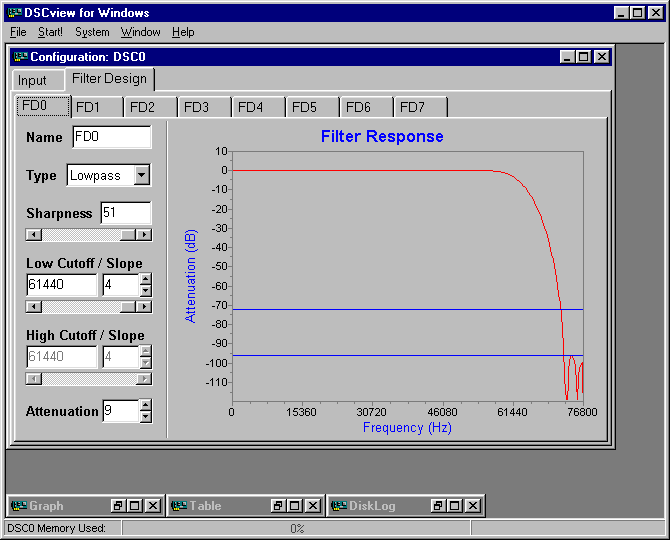Expand the Type dropdown arrow
670x540 pixels.
point(142,175)
